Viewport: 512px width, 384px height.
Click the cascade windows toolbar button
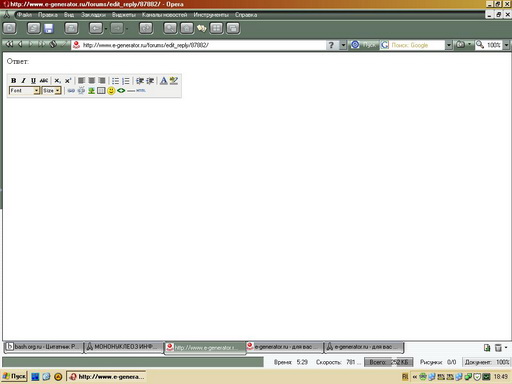[x=233, y=28]
